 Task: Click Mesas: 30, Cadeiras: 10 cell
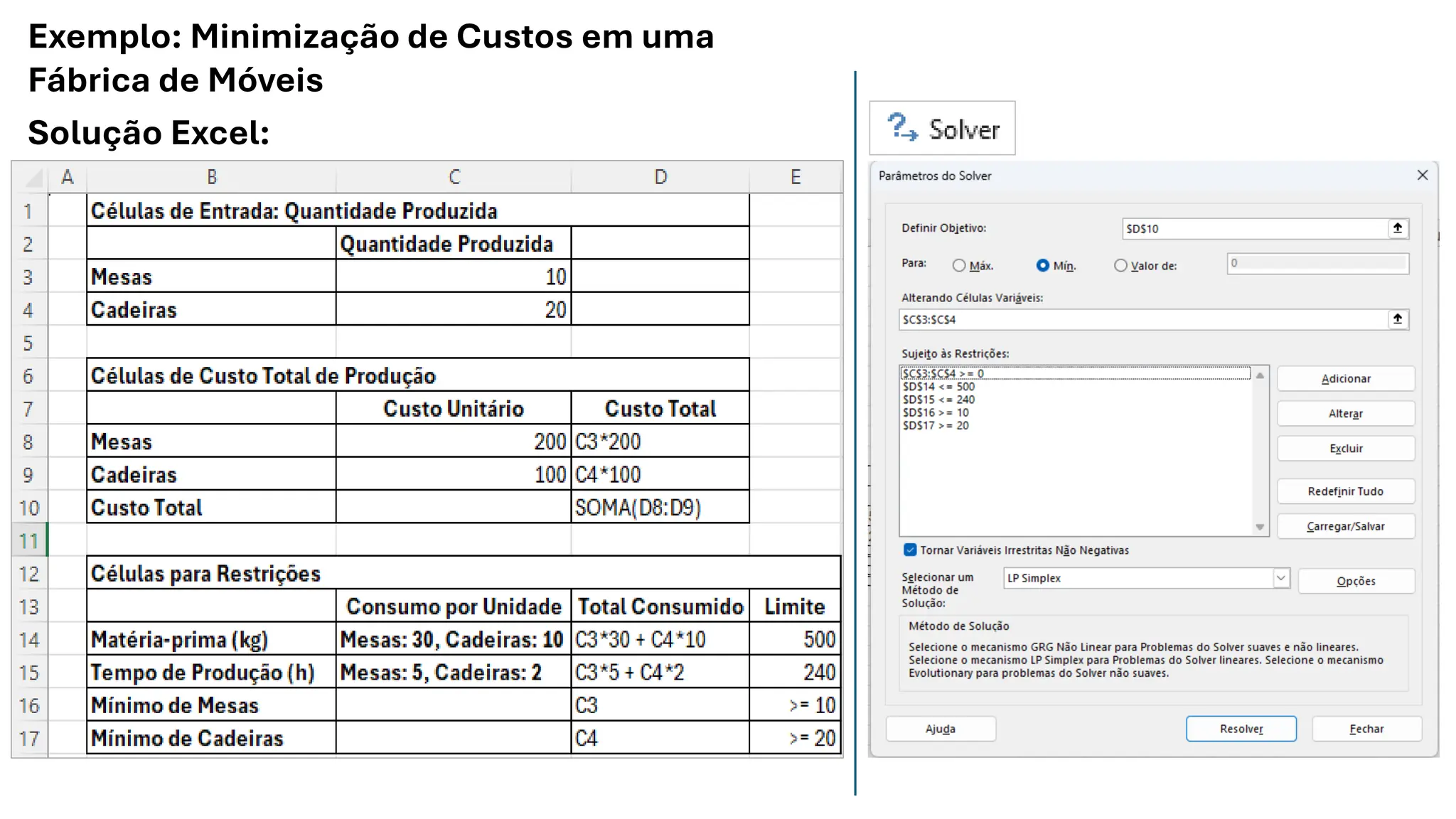[x=454, y=639]
